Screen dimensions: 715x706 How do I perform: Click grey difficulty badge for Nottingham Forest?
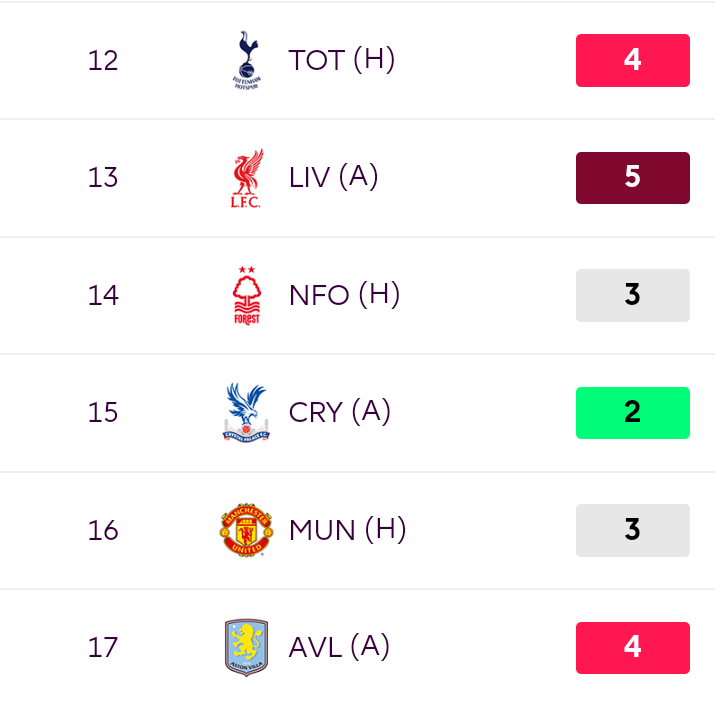pyautogui.click(x=632, y=295)
